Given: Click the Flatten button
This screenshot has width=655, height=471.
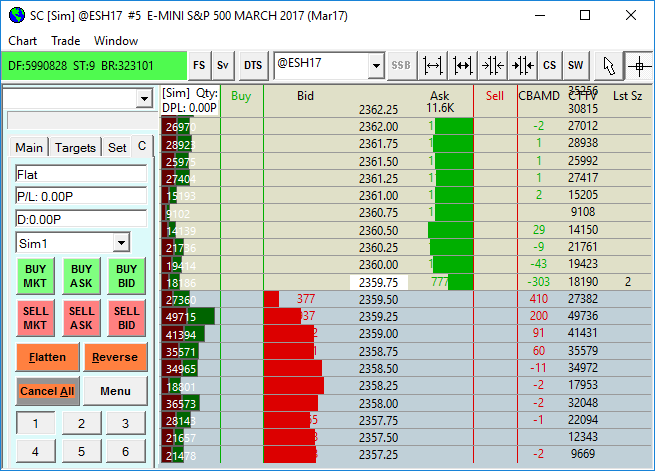Looking at the screenshot, I should 48,357.
